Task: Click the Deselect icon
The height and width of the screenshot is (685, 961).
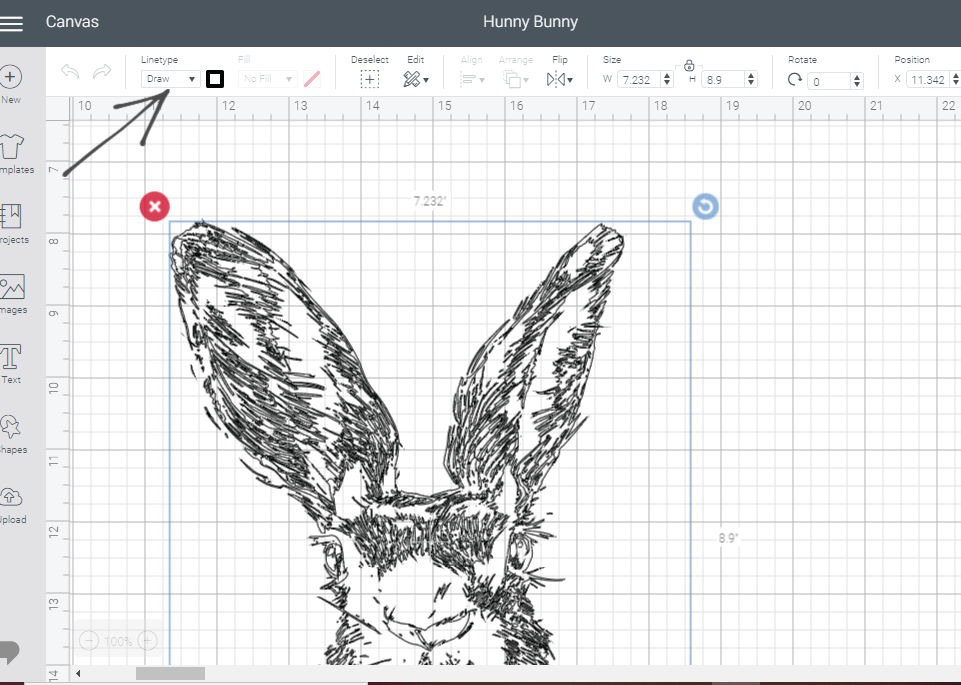Action: [x=370, y=79]
